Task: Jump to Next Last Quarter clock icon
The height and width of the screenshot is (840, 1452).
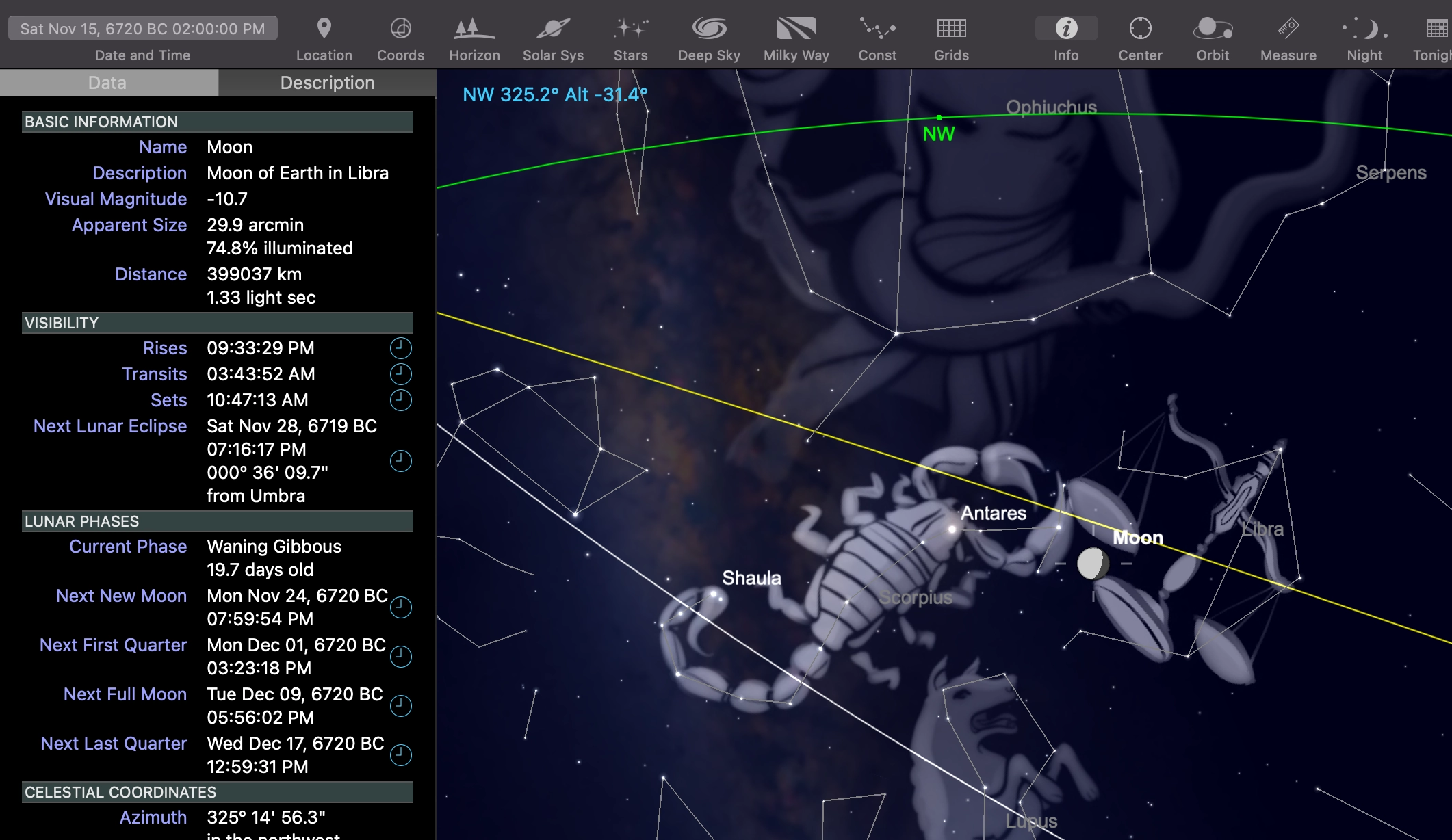Action: 400,755
